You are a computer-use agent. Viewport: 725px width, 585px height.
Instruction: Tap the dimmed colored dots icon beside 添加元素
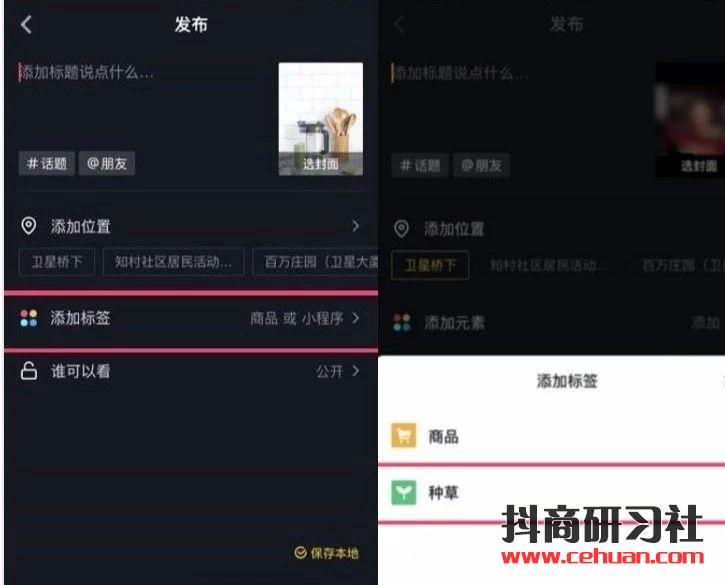[401, 322]
